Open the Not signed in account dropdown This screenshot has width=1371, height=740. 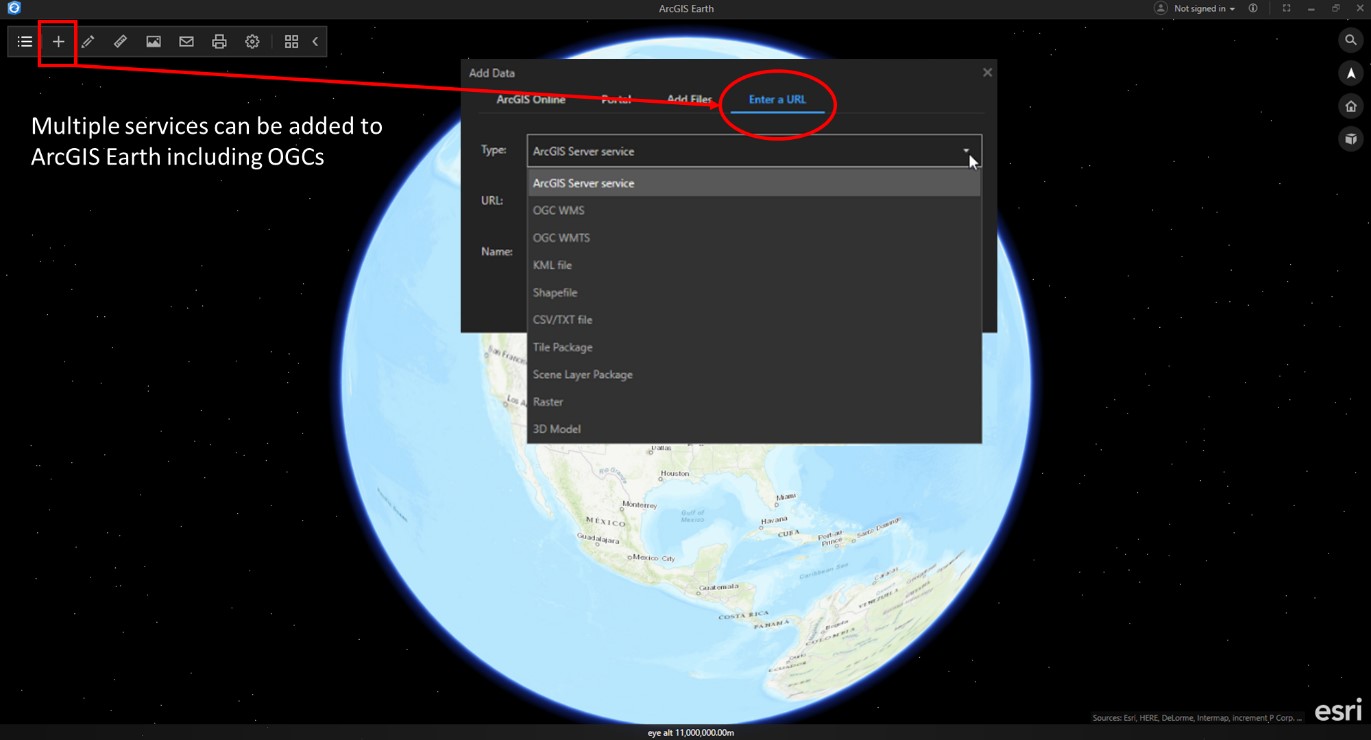click(x=1204, y=8)
